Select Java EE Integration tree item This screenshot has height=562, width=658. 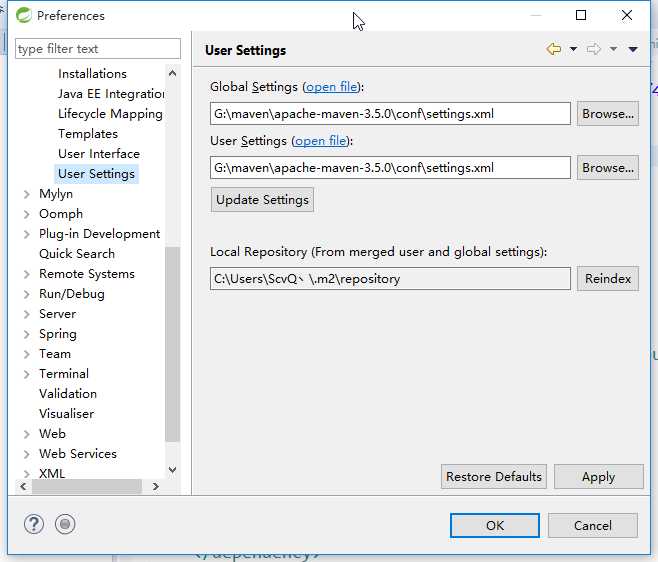(111, 94)
